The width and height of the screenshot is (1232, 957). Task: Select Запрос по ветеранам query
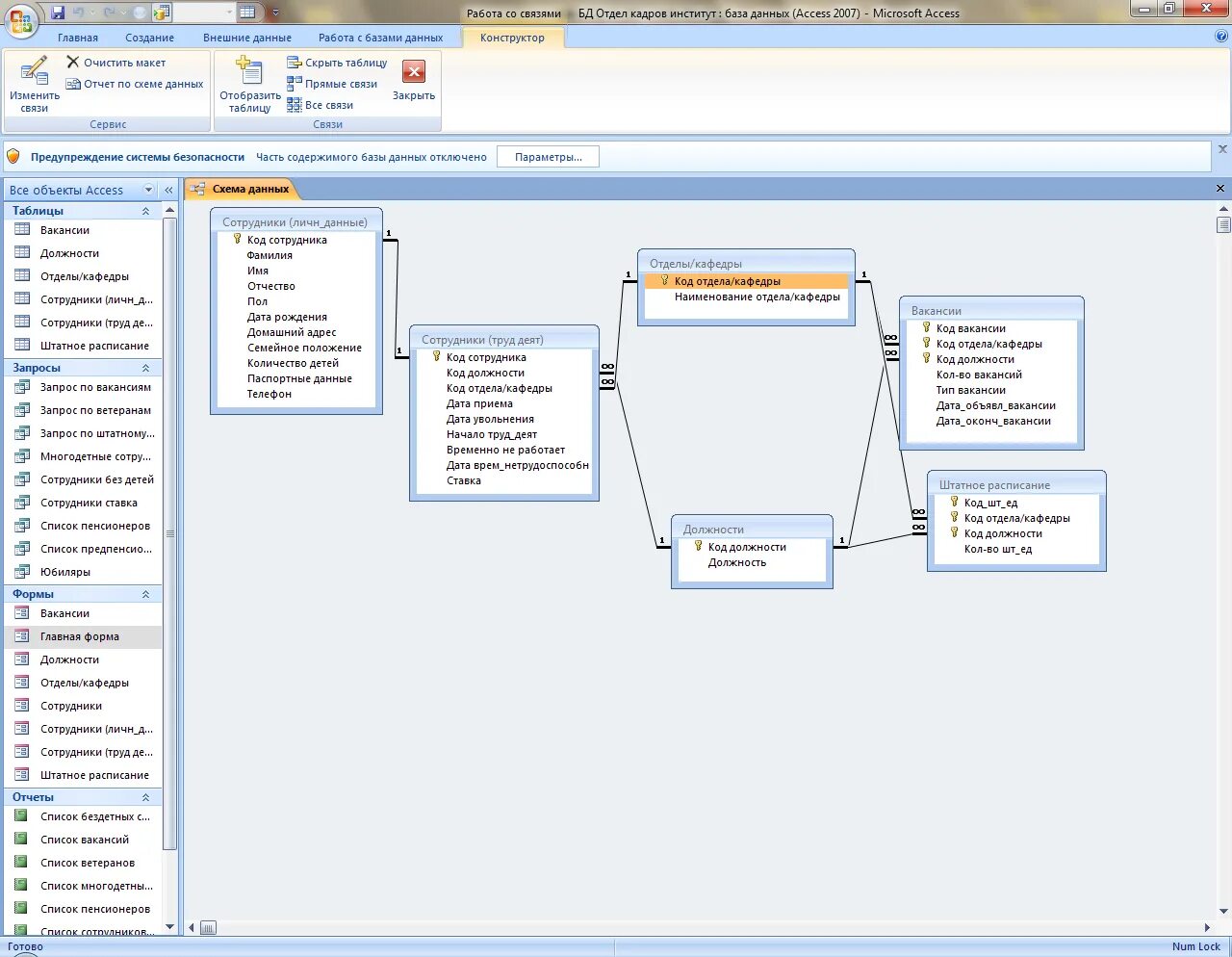[x=83, y=410]
